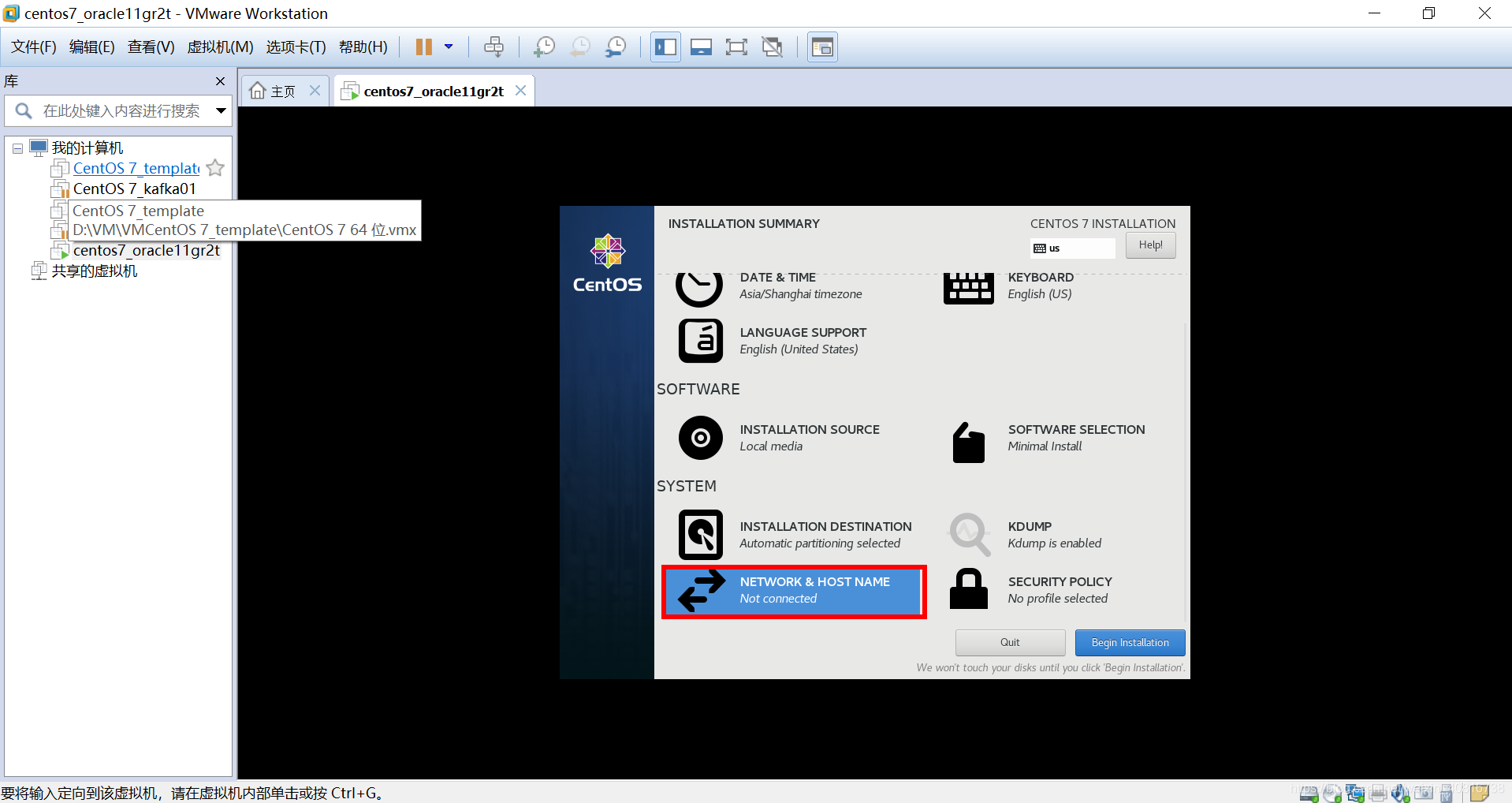Send Ctrl+Alt+Del to the virtual machine

point(494,47)
